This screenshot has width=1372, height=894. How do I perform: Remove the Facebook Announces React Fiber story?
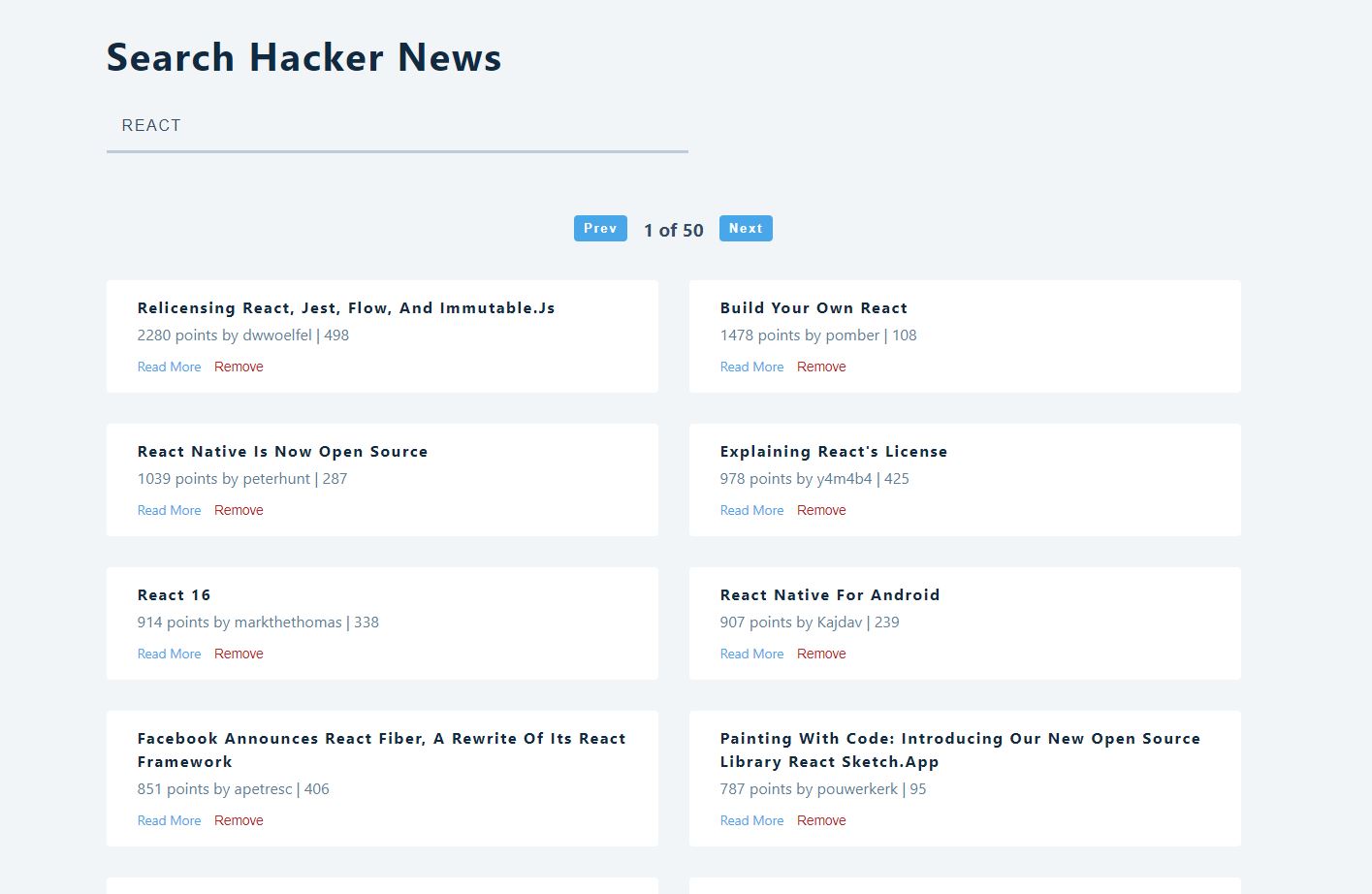click(x=239, y=820)
